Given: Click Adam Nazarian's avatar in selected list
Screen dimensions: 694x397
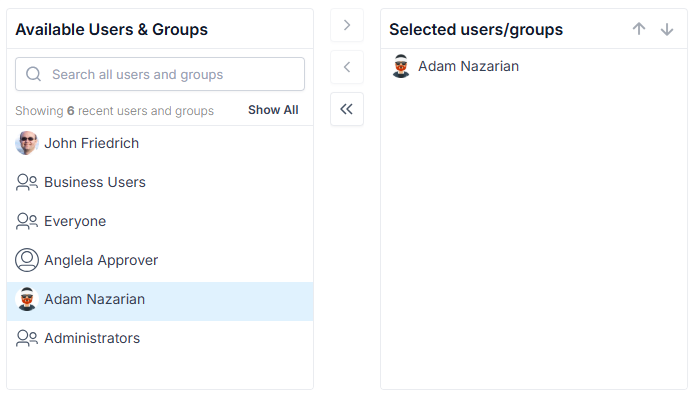Looking at the screenshot, I should [x=401, y=66].
